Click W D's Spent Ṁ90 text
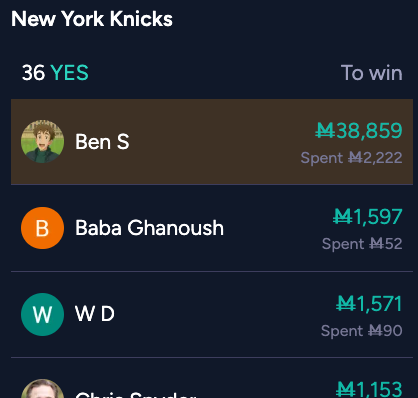The image size is (418, 398). tap(362, 331)
